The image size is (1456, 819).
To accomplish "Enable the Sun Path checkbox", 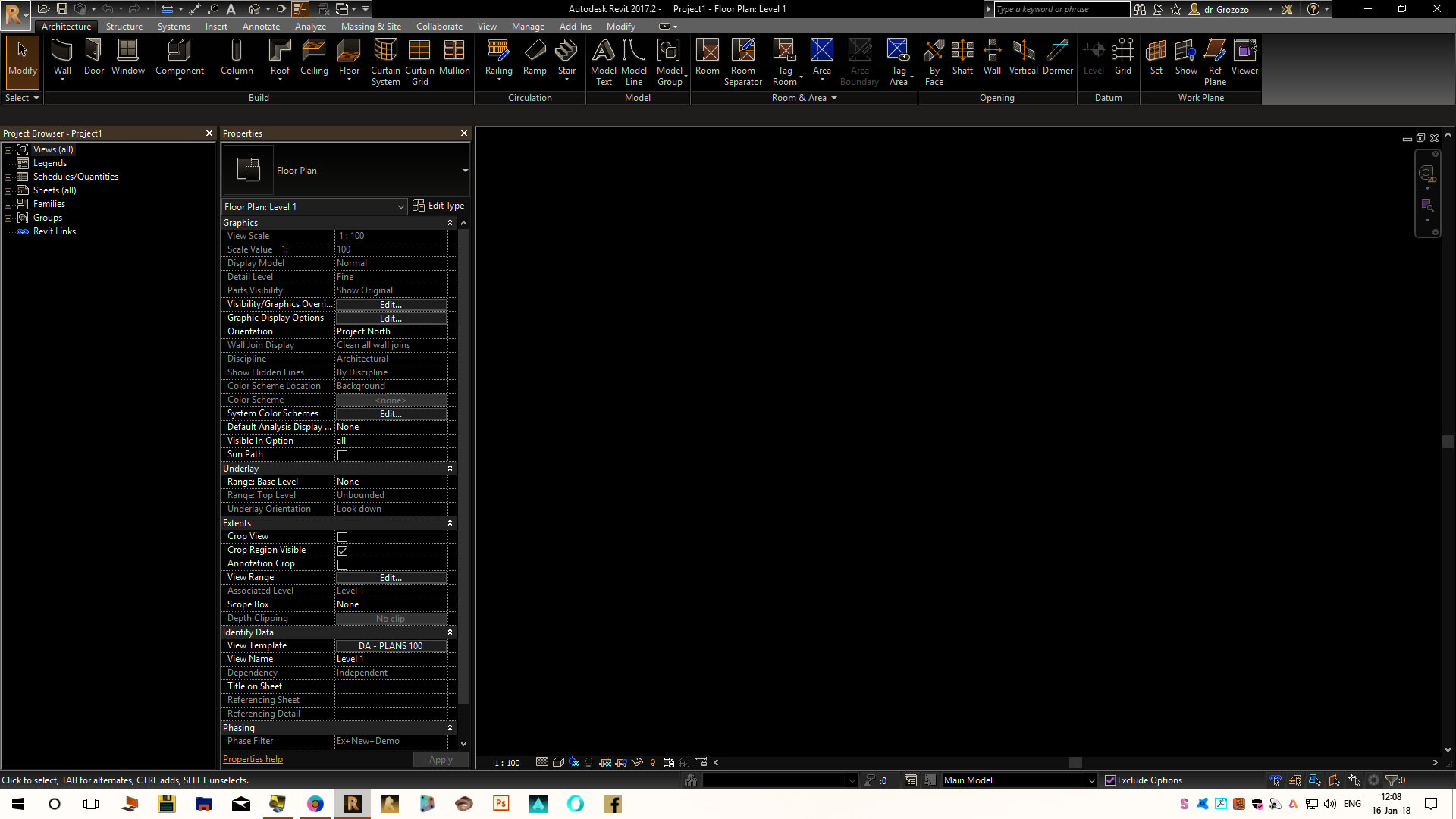I will pyautogui.click(x=342, y=455).
